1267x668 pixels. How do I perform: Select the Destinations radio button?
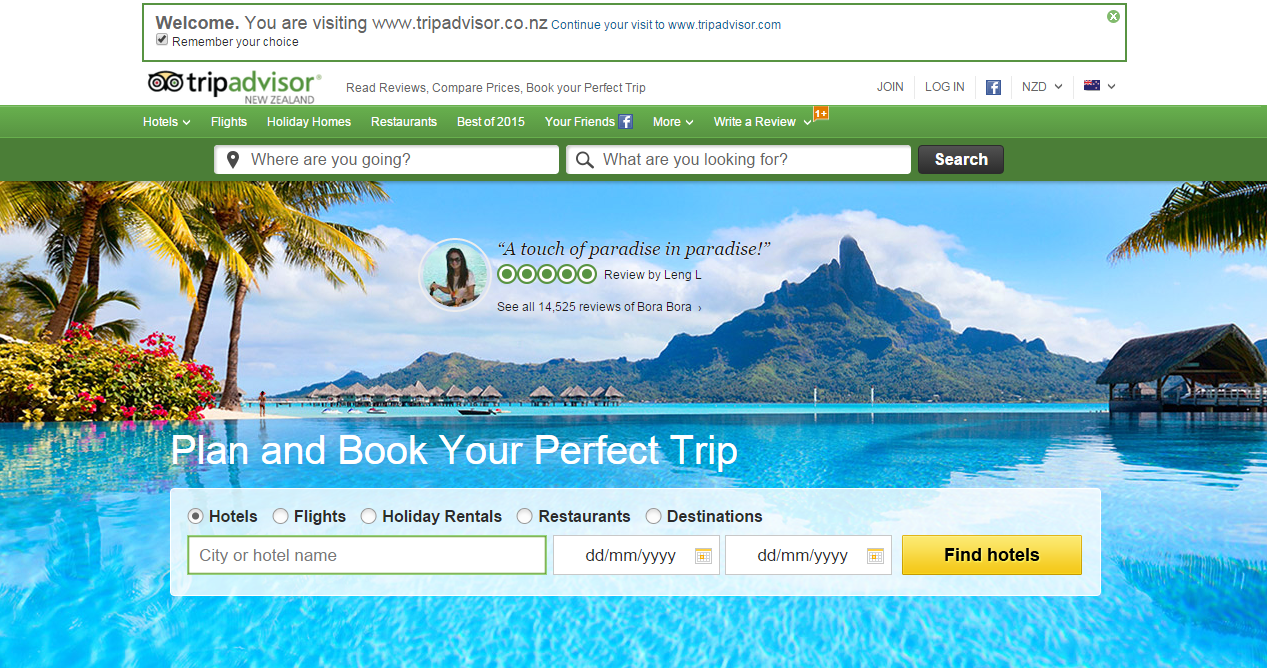(x=653, y=516)
